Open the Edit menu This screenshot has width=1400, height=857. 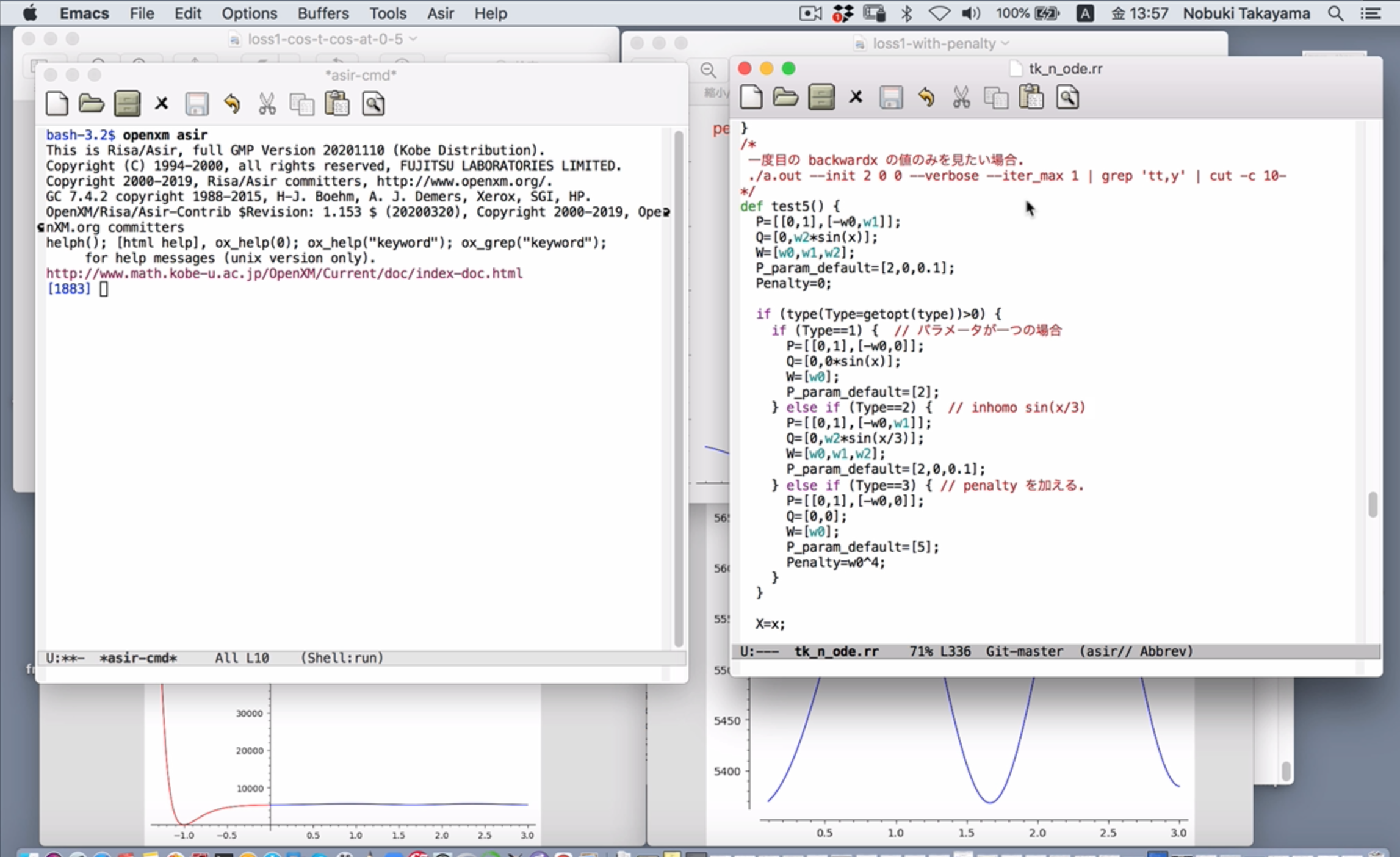(187, 13)
